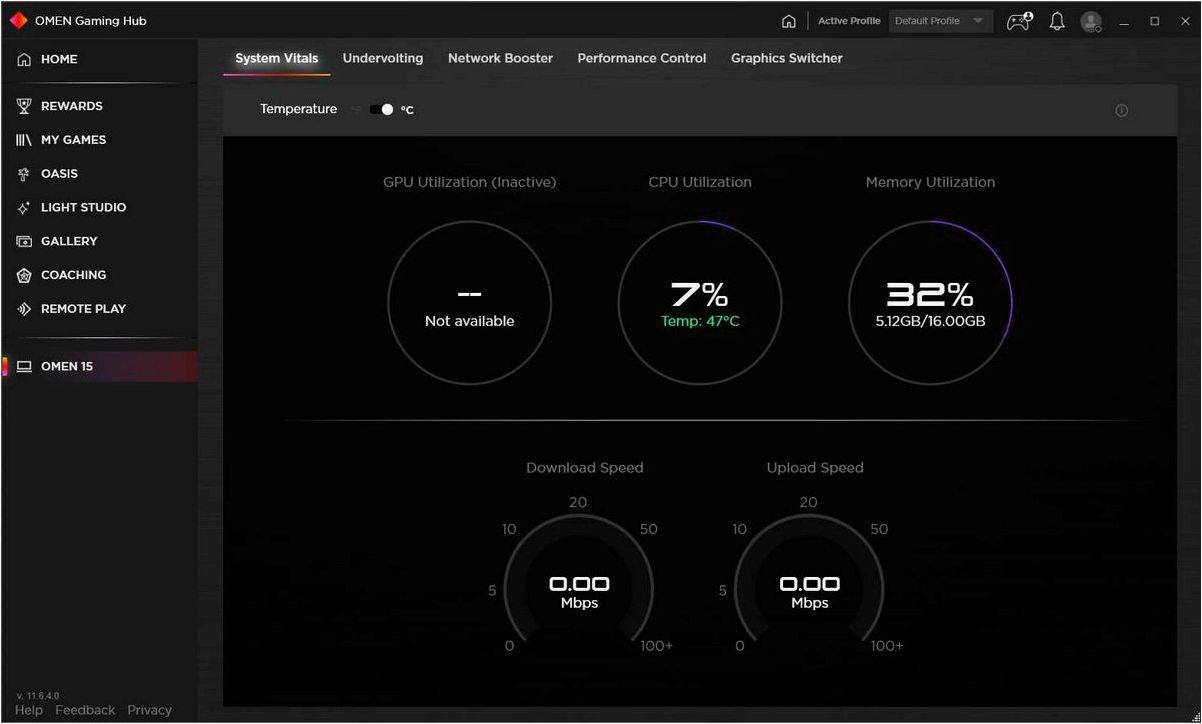This screenshot has width=1202, height=724.
Task: Click the Upload Speed heading
Action: (815, 468)
